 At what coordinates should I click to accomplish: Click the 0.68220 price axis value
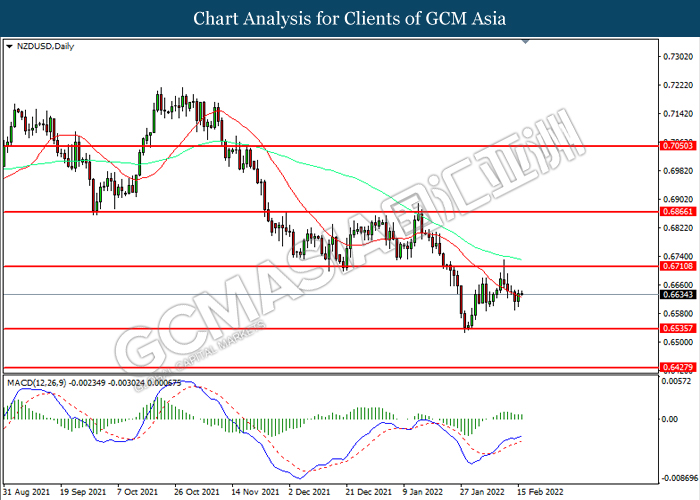pos(678,228)
